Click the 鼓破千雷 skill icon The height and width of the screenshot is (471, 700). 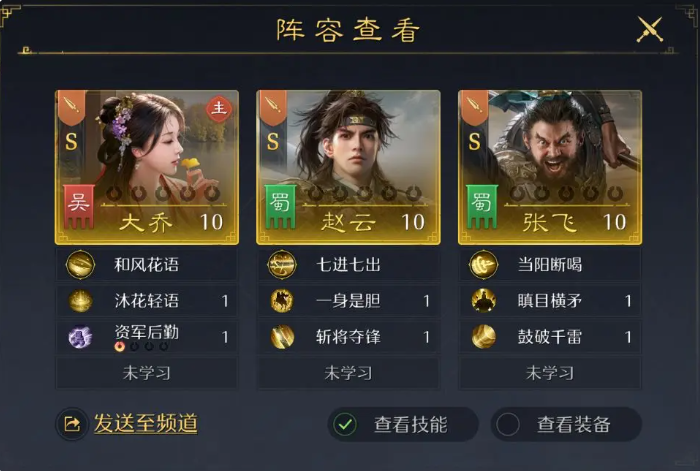483,337
